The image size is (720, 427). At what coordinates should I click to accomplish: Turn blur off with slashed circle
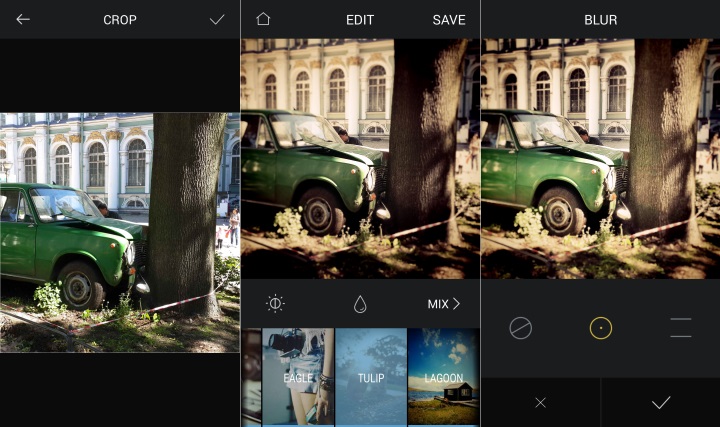[521, 328]
